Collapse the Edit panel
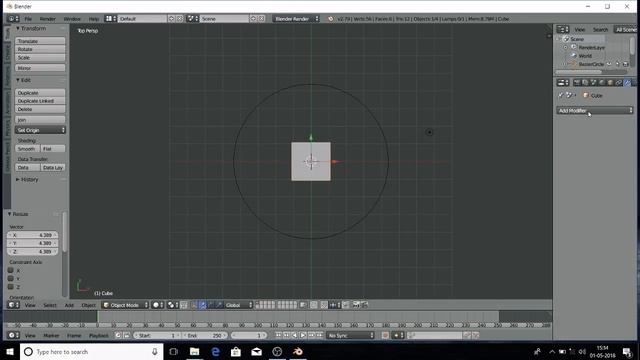This screenshot has width=640, height=360. tap(18, 80)
